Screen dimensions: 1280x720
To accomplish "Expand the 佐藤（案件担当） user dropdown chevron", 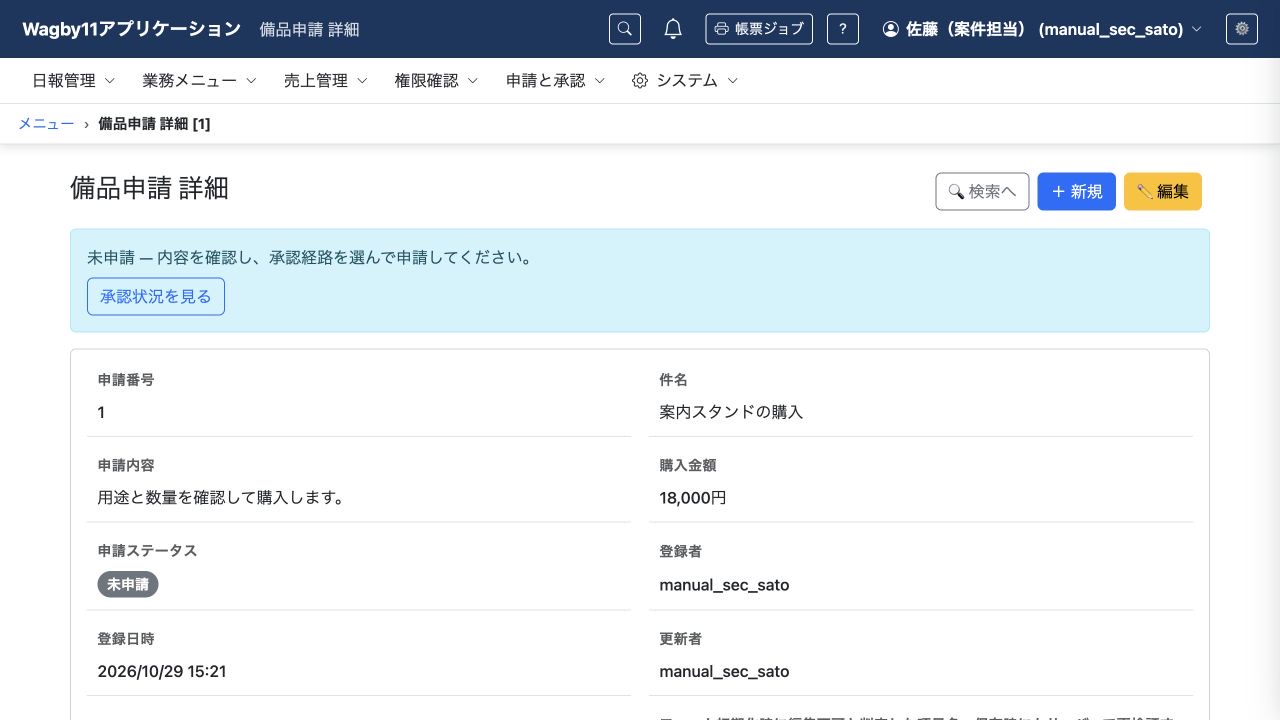I will [1197, 29].
